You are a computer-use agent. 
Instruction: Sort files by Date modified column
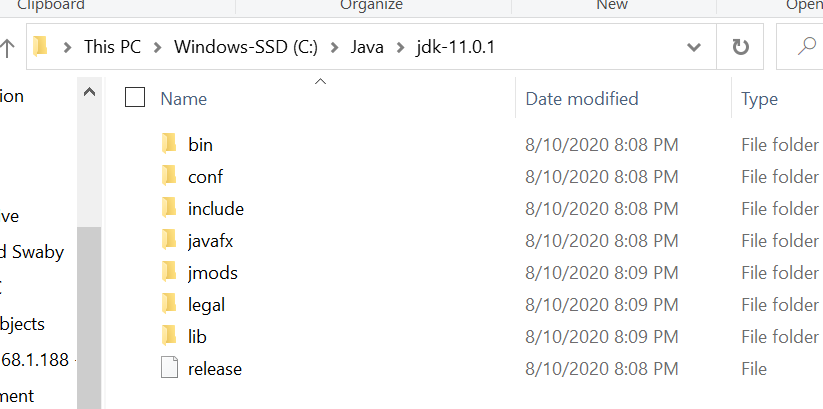point(582,98)
